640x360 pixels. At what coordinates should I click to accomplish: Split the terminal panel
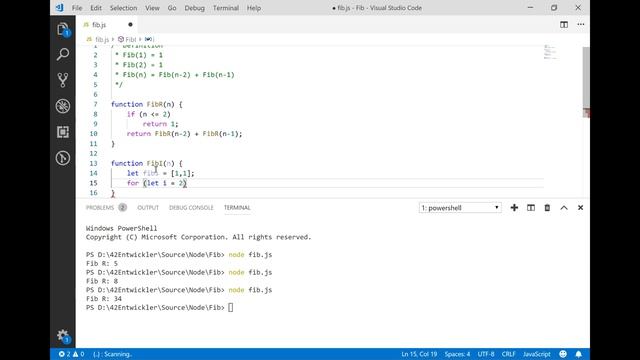pyautogui.click(x=531, y=208)
